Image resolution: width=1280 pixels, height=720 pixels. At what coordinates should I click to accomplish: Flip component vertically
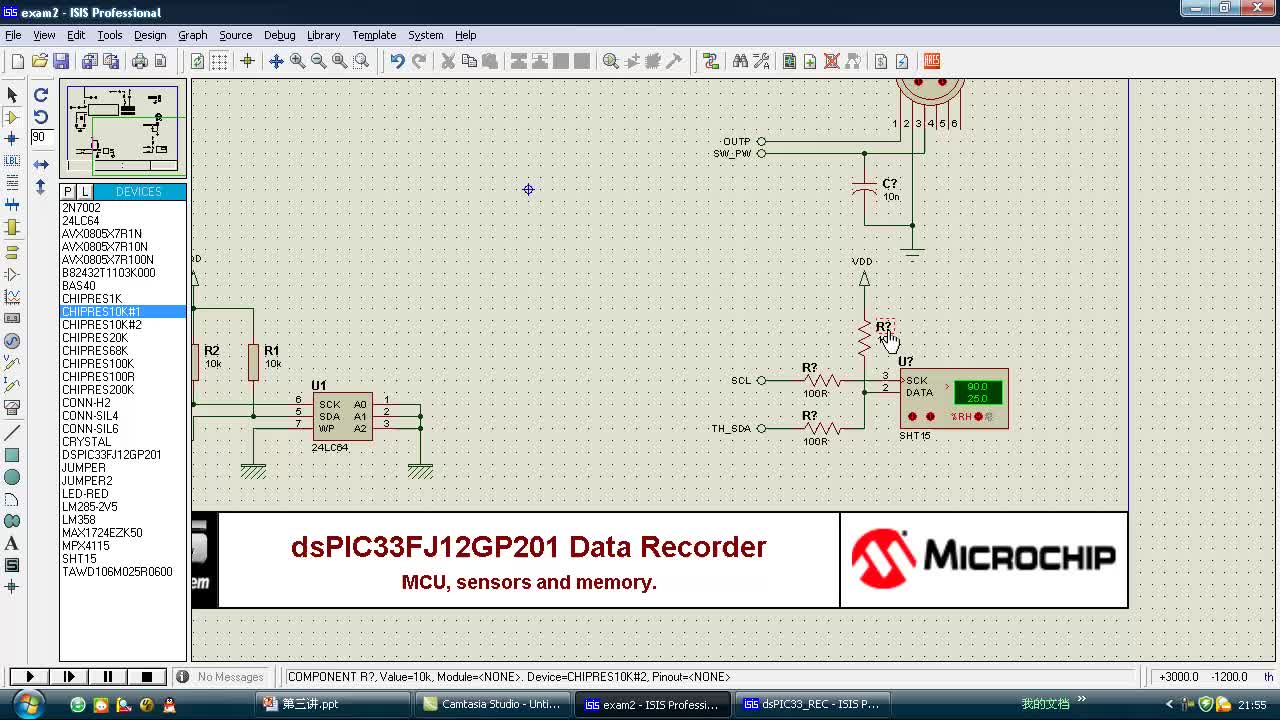(41, 187)
